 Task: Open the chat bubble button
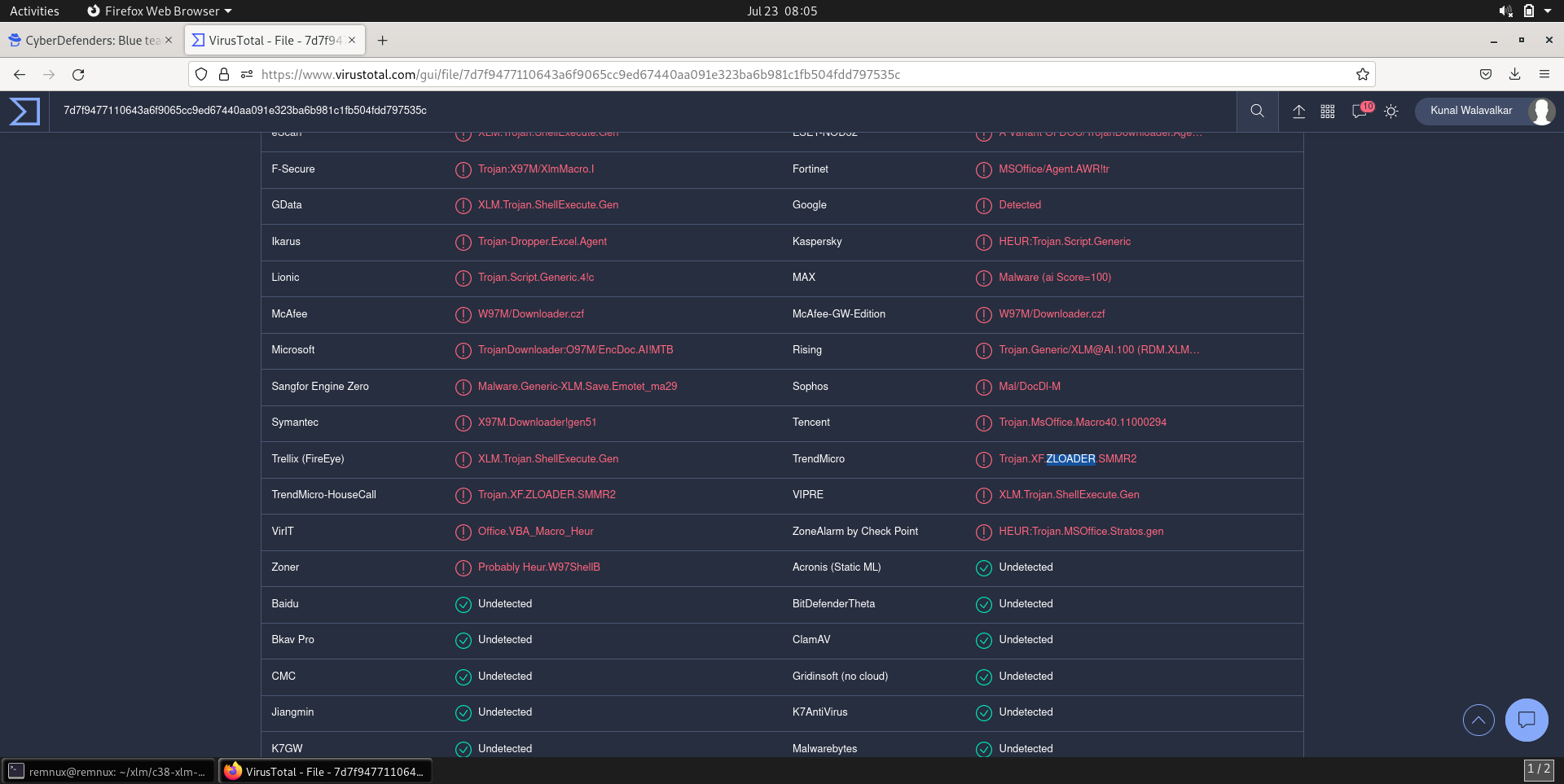(x=1527, y=720)
